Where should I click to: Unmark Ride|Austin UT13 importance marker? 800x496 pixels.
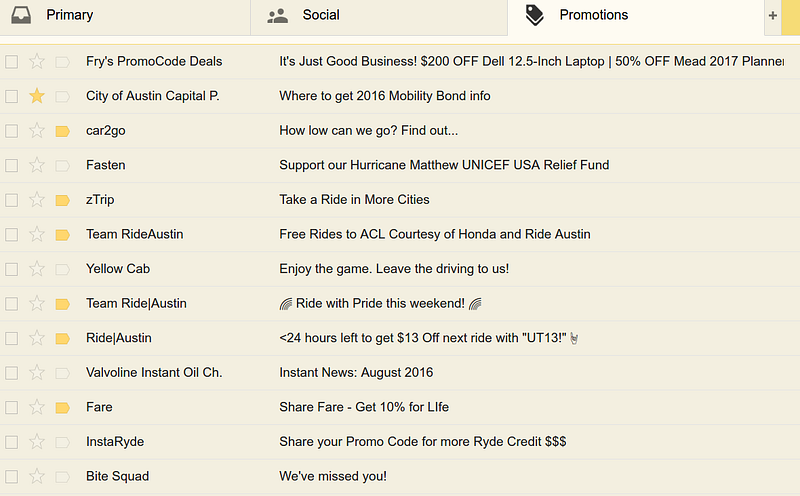tap(62, 338)
